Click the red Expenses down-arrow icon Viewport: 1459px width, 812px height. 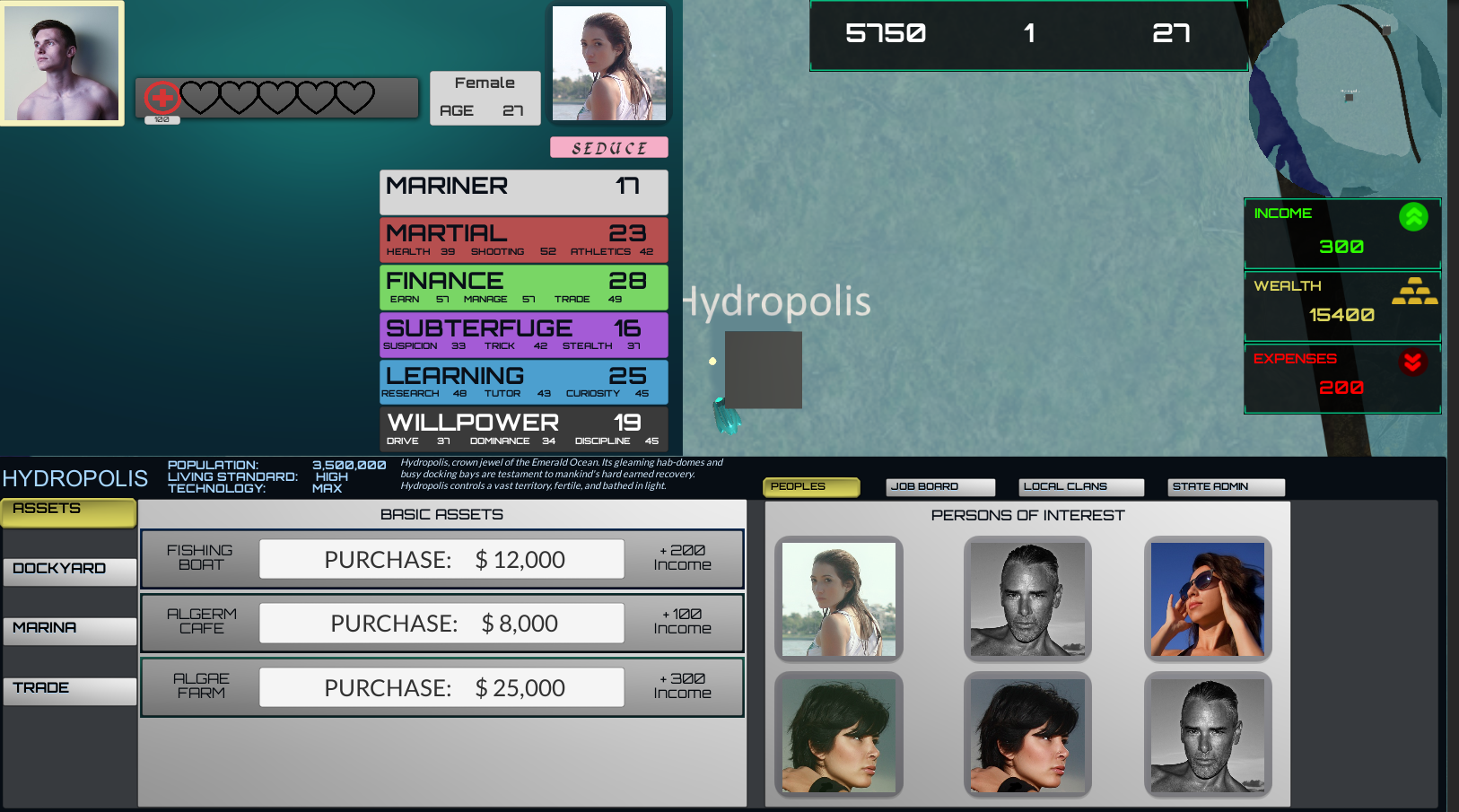[x=1413, y=362]
